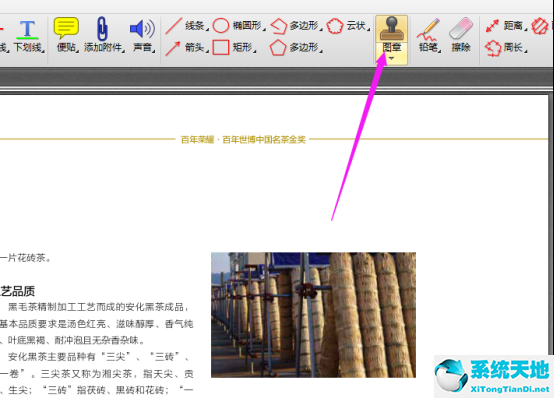Open the dropdown arrow below 图章

[391, 58]
